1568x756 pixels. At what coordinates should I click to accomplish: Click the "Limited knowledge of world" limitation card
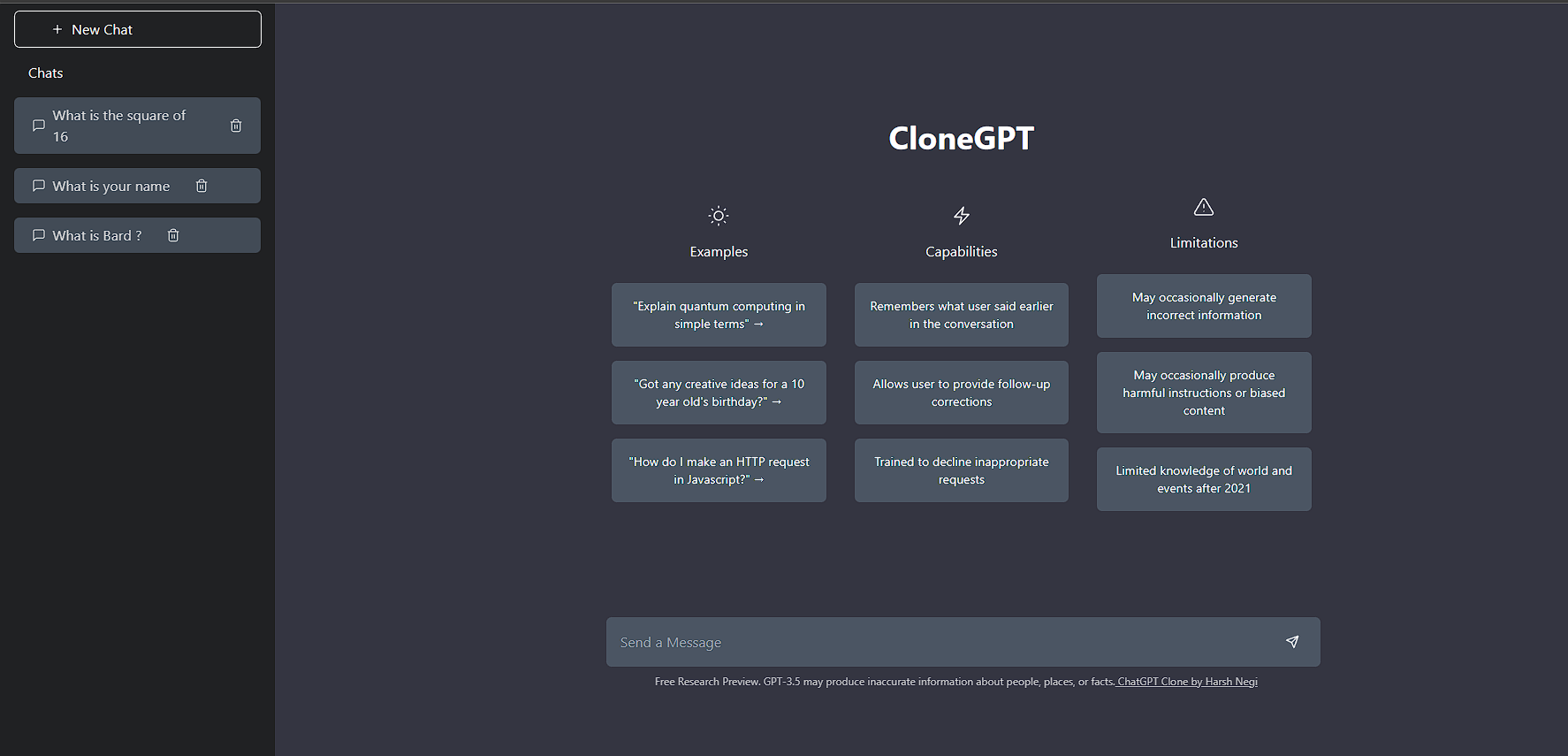[1204, 479]
